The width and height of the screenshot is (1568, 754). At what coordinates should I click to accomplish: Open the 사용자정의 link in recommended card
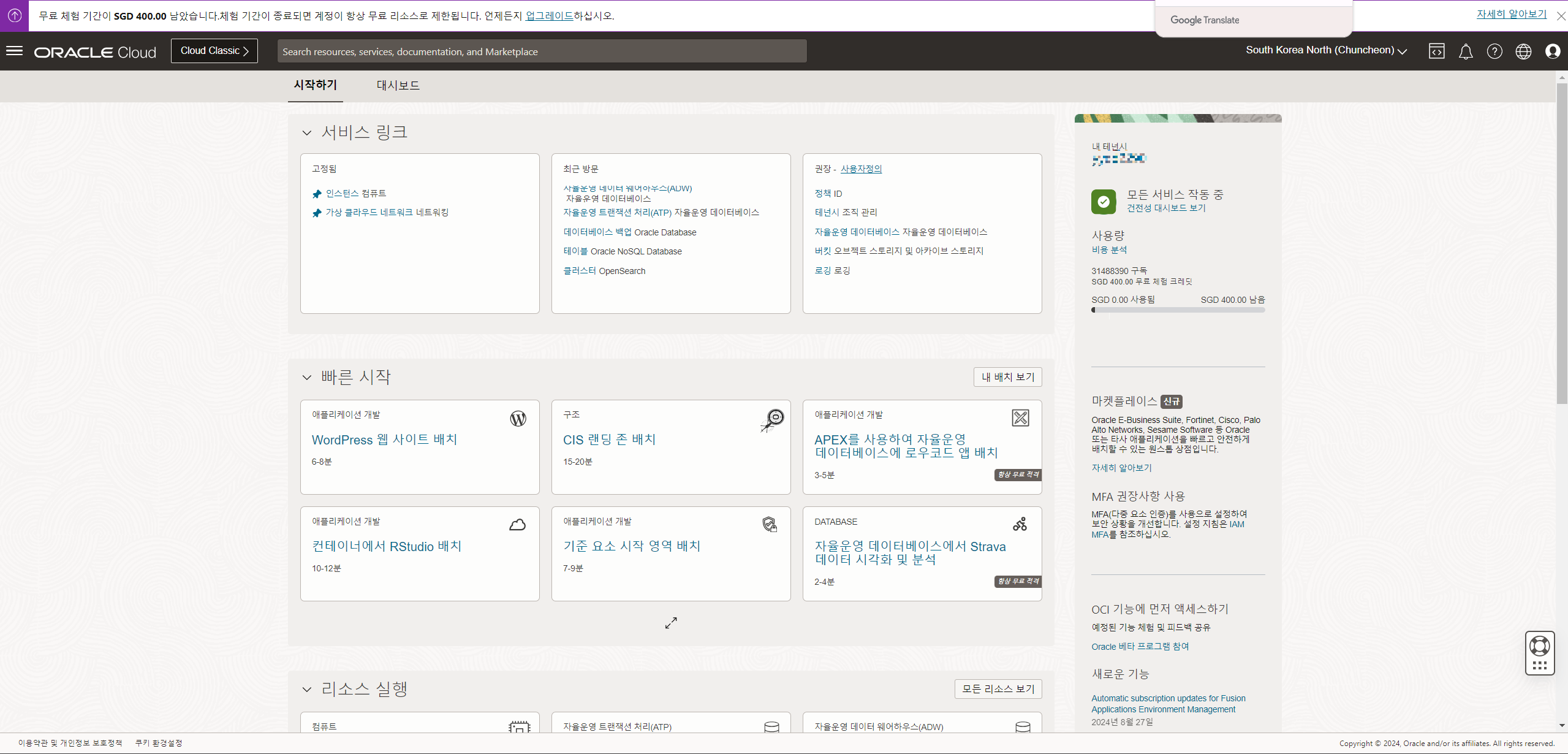(861, 169)
